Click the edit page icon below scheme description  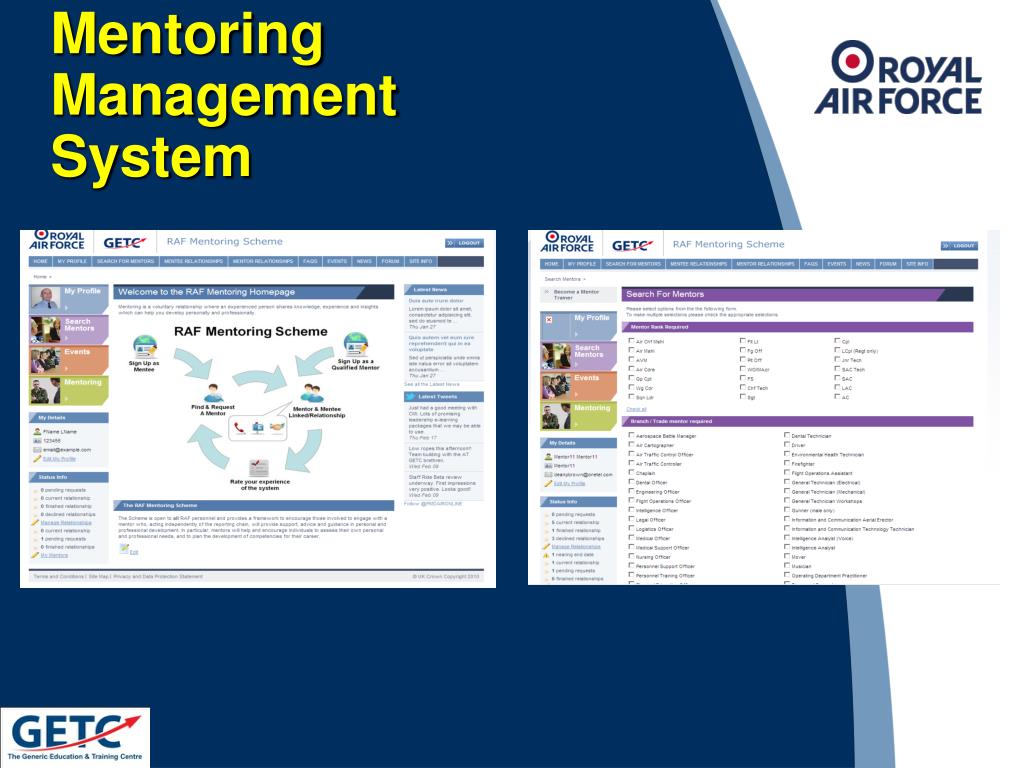[124, 550]
